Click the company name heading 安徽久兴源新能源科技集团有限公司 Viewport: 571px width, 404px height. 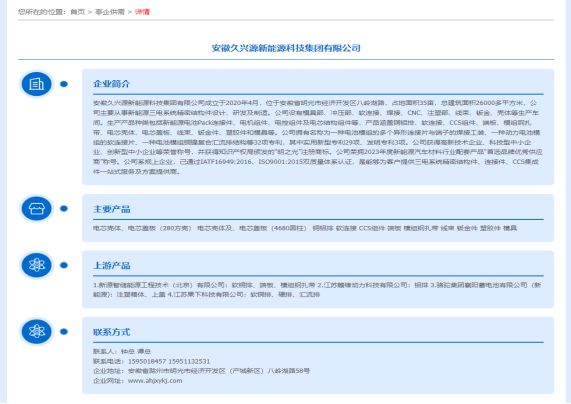pos(286,48)
